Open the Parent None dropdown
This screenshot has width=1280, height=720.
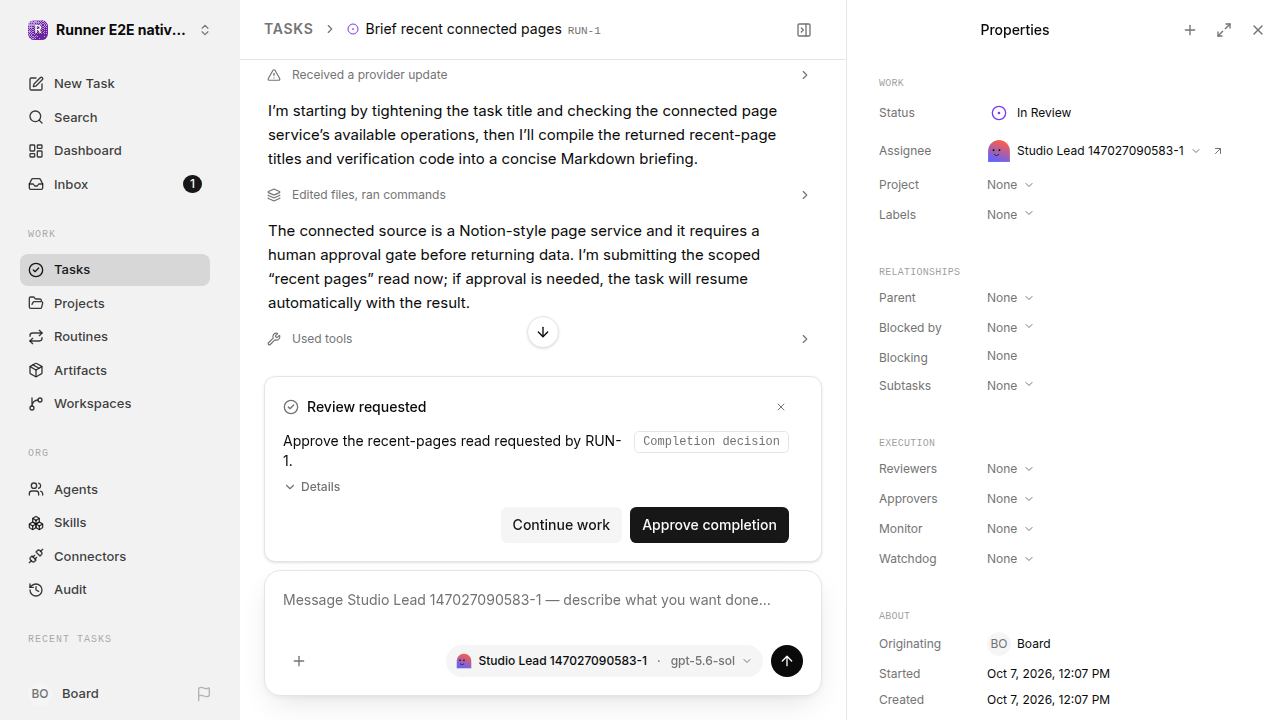1010,298
